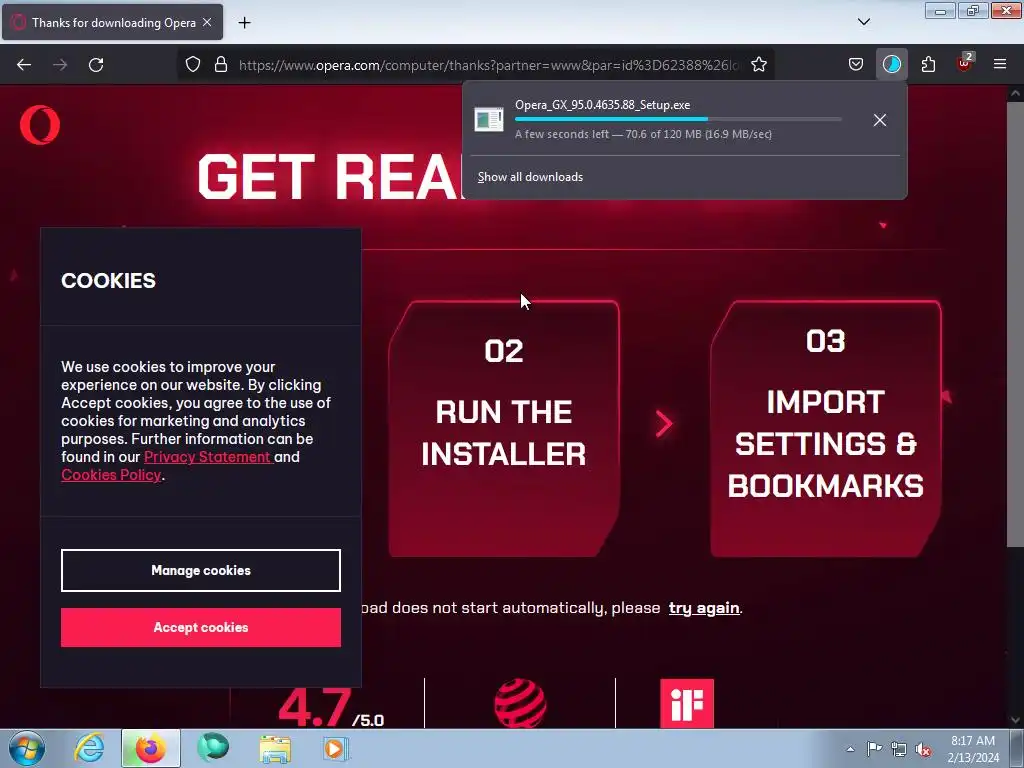This screenshot has width=1024, height=768.
Task: Save the page to Pocket
Action: [856, 64]
